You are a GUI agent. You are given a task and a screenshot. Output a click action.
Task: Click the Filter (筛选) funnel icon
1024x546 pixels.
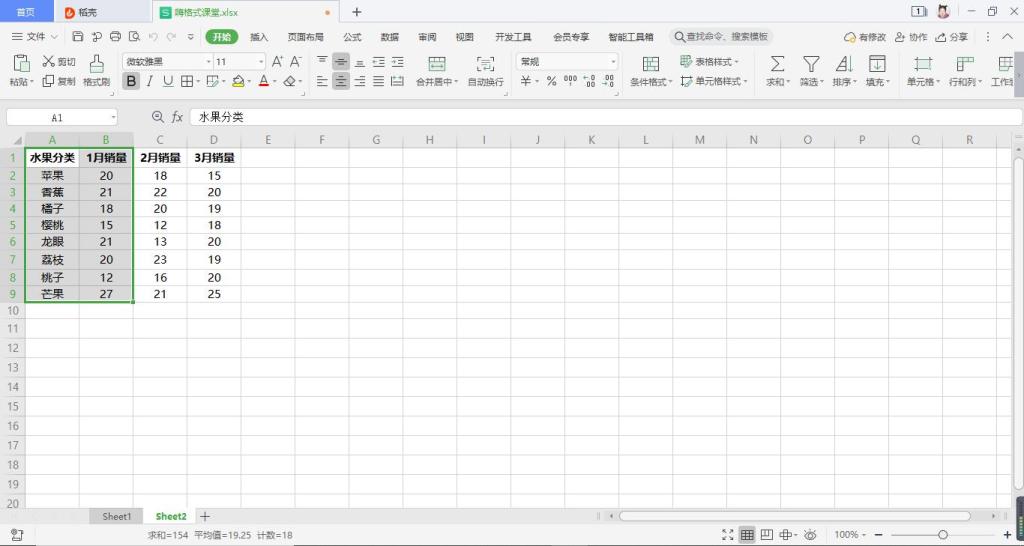[x=811, y=64]
